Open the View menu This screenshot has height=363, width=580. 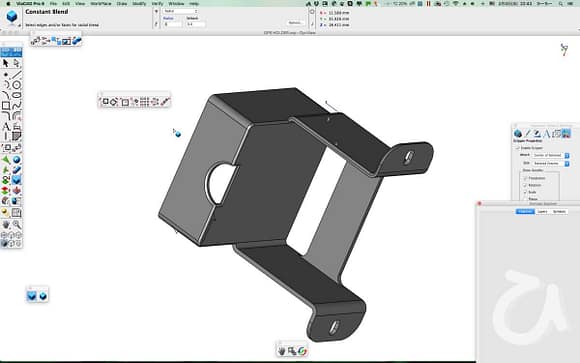click(80, 3)
